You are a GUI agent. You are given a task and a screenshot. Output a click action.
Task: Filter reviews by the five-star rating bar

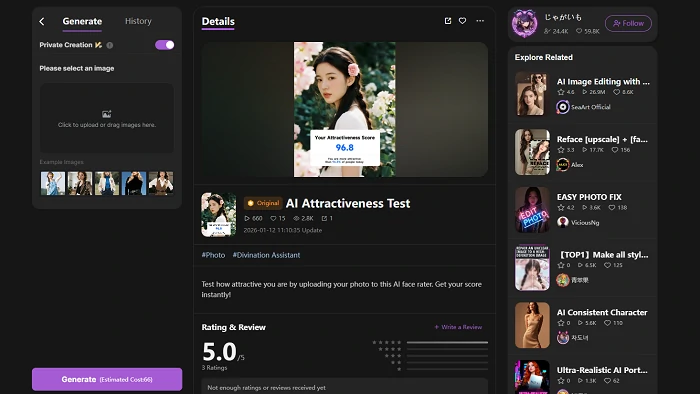click(447, 343)
